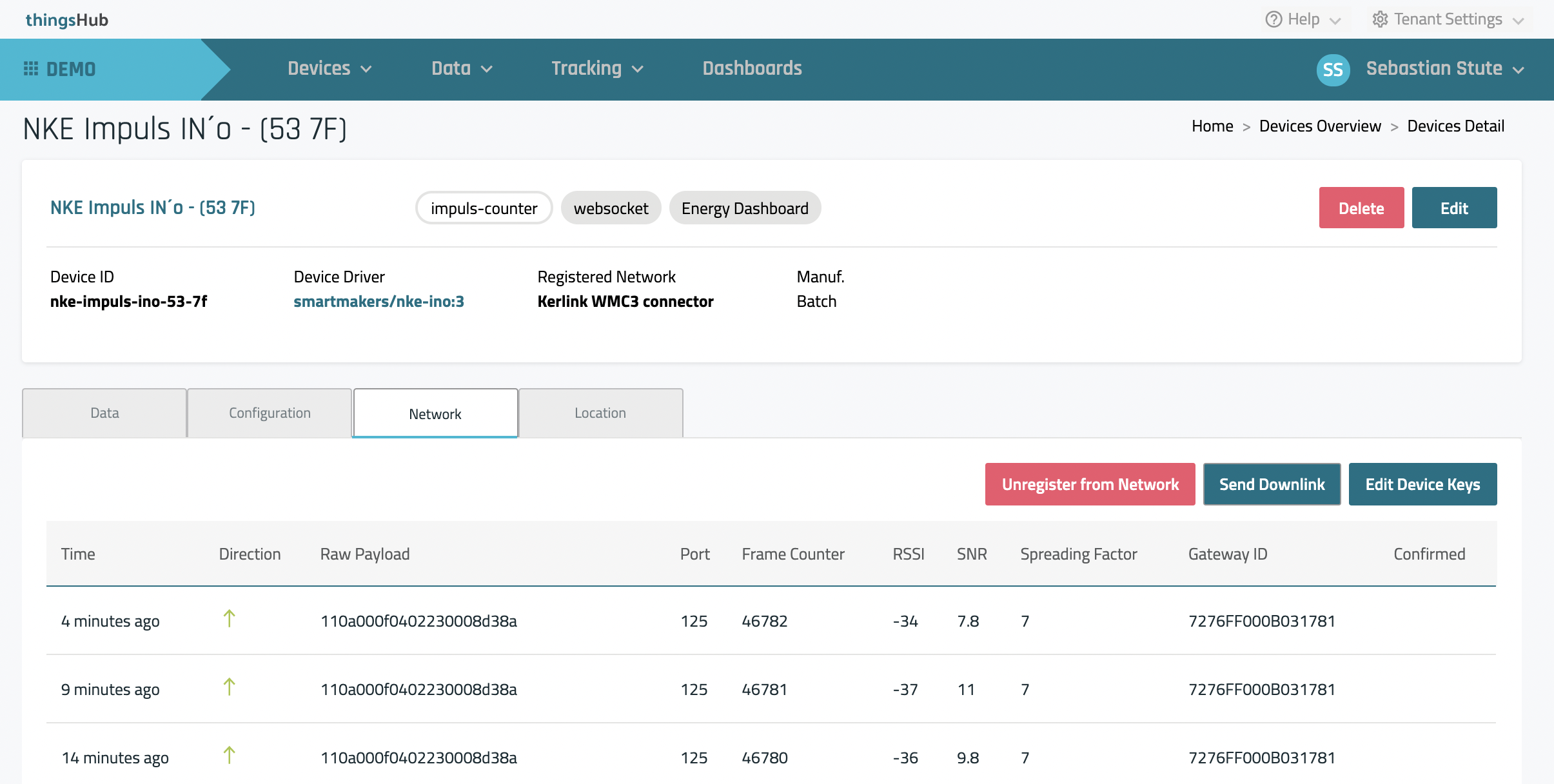Expand the Devices menu dropdown
The width and height of the screenshot is (1554, 784).
(329, 68)
